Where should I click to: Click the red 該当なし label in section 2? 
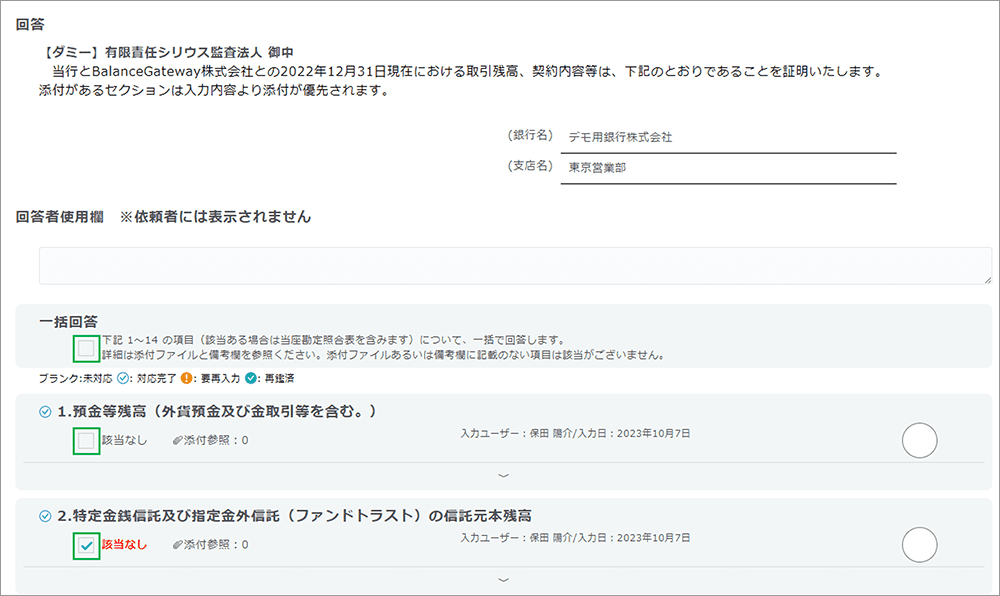click(124, 545)
